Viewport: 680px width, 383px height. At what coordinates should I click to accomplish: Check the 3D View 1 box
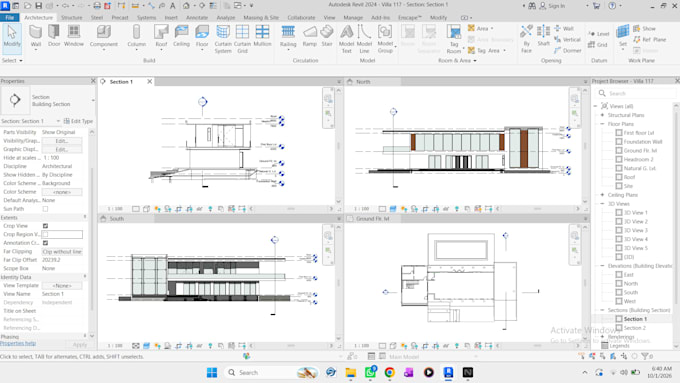(619, 213)
